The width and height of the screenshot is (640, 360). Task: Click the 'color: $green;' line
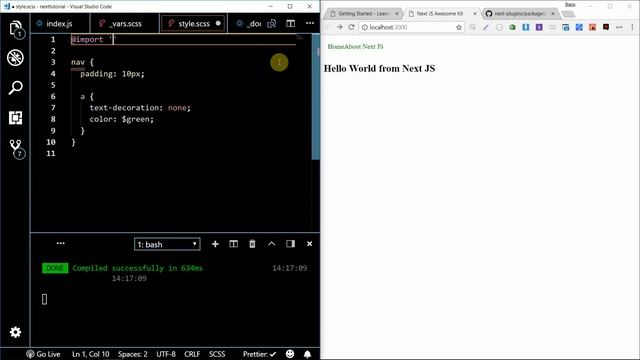coord(122,119)
